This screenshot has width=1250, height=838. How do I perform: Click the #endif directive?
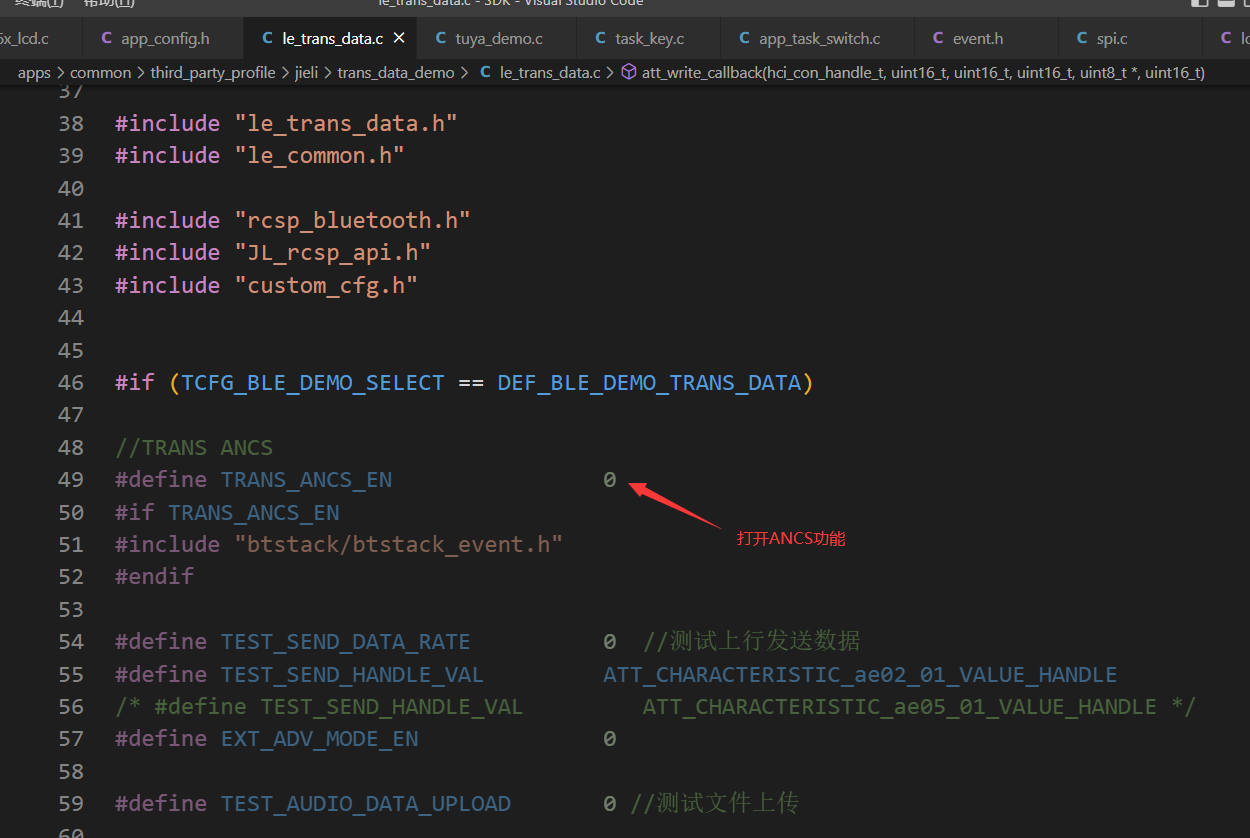[155, 576]
